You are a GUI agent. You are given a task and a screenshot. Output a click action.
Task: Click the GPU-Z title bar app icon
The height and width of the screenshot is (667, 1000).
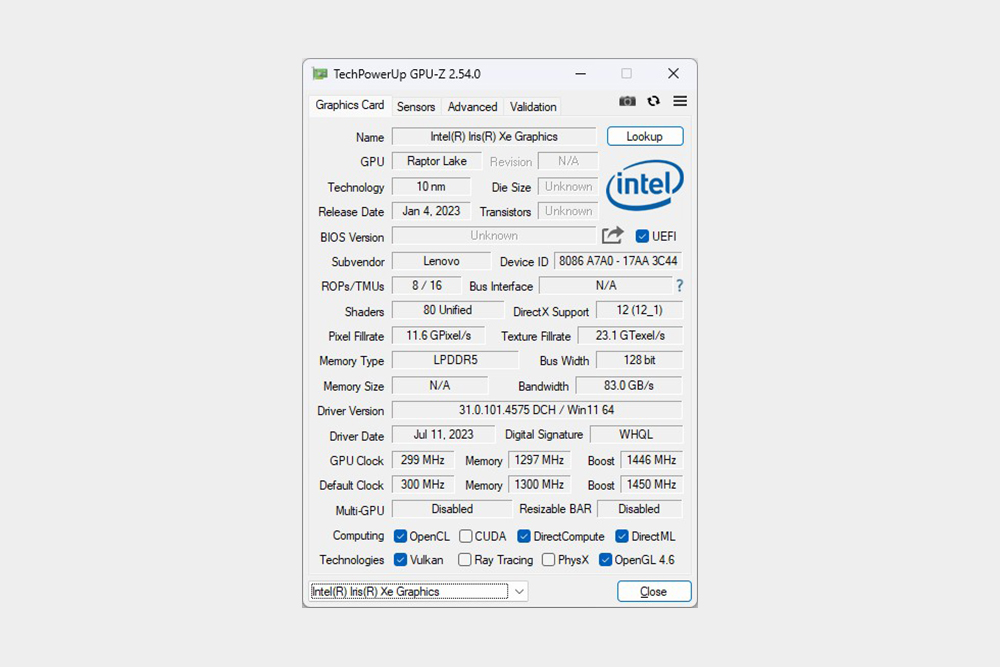pos(320,74)
